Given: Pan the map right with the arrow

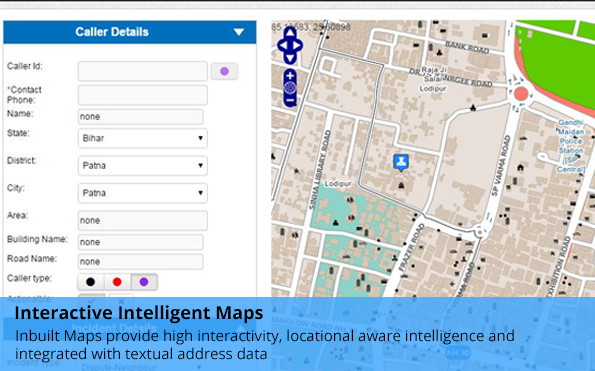Looking at the screenshot, I should tap(298, 46).
